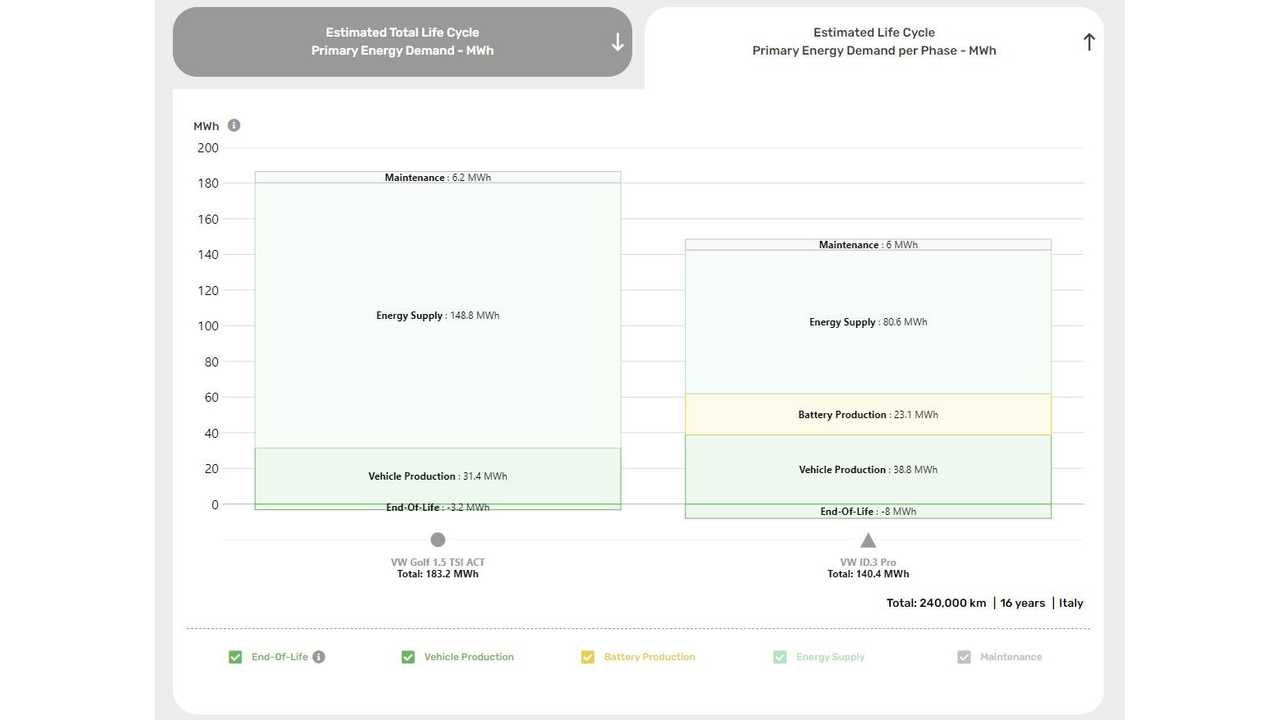Click the VW Golf circle marker

tap(438, 540)
